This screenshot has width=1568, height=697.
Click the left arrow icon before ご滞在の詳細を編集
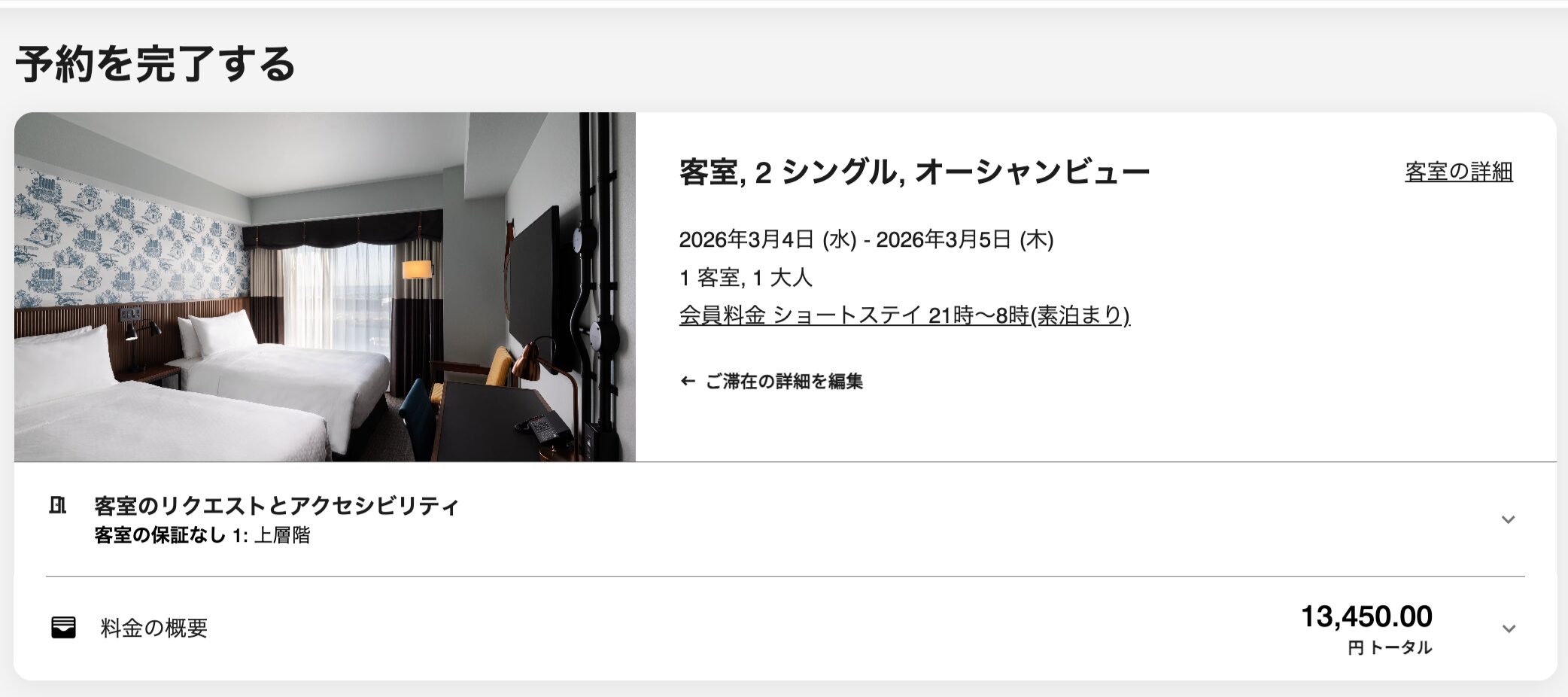pos(687,381)
